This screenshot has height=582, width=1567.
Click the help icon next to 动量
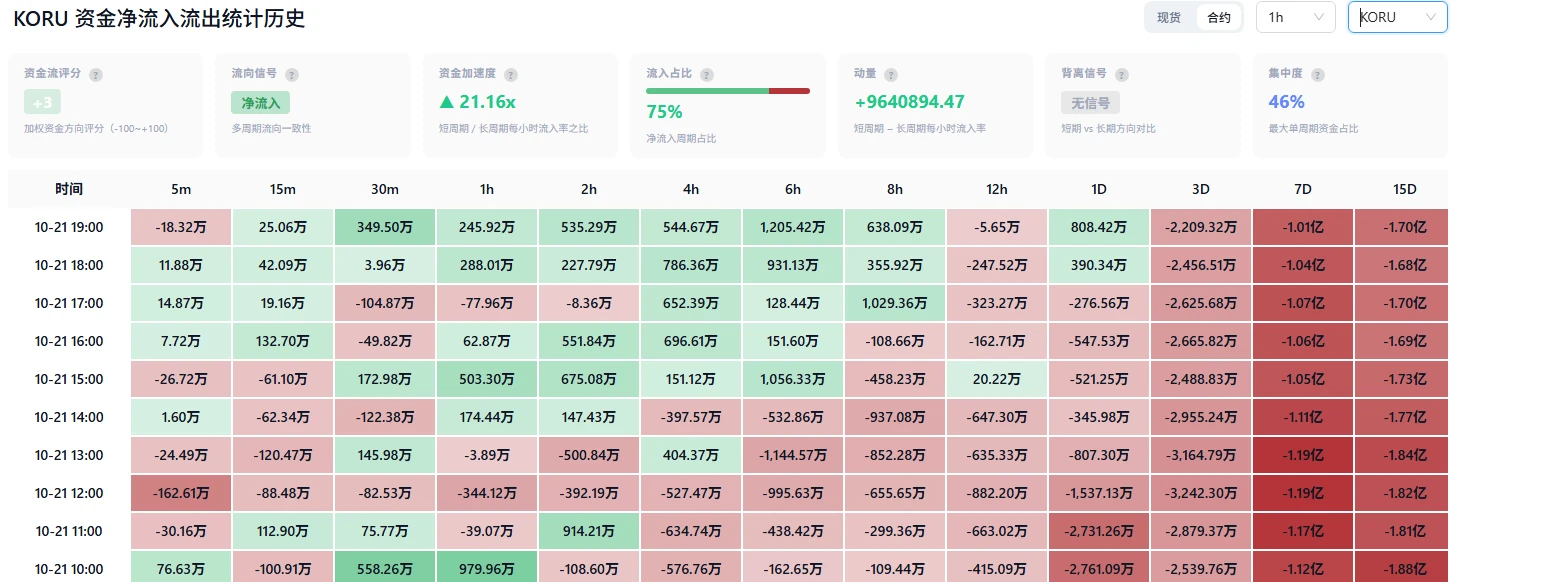891,75
